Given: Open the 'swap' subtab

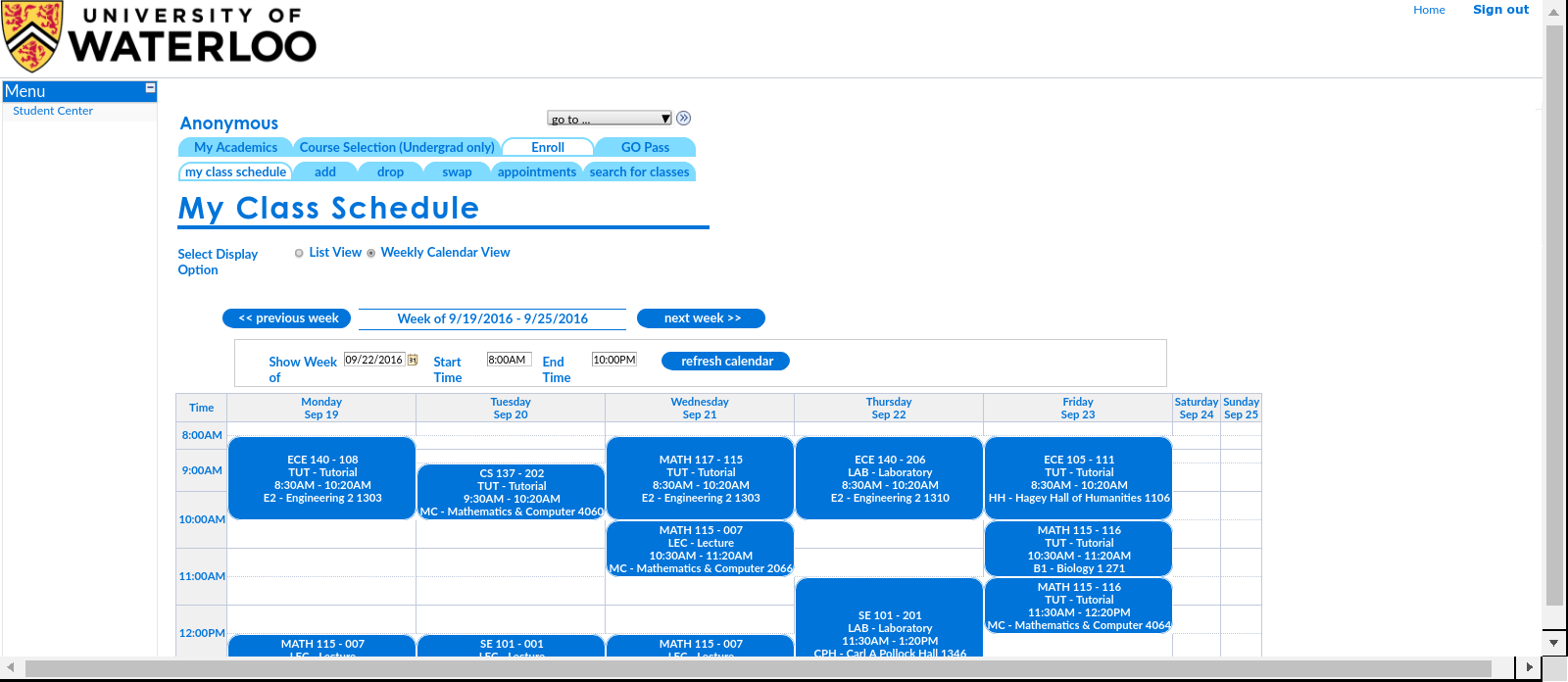Looking at the screenshot, I should point(457,171).
